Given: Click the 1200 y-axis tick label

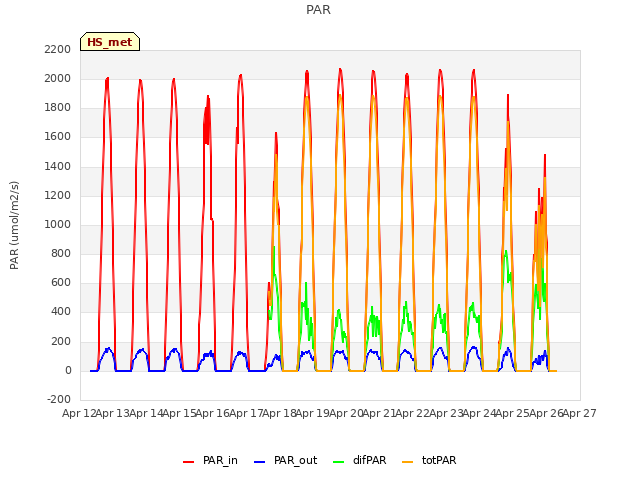Looking at the screenshot, I should click(x=58, y=196).
